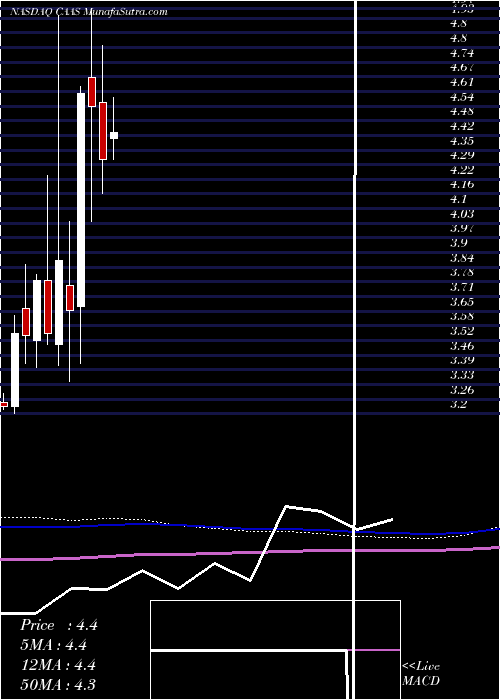Click the 3.71 price axis label
This screenshot has height=700, width=500.
[x=462, y=287]
